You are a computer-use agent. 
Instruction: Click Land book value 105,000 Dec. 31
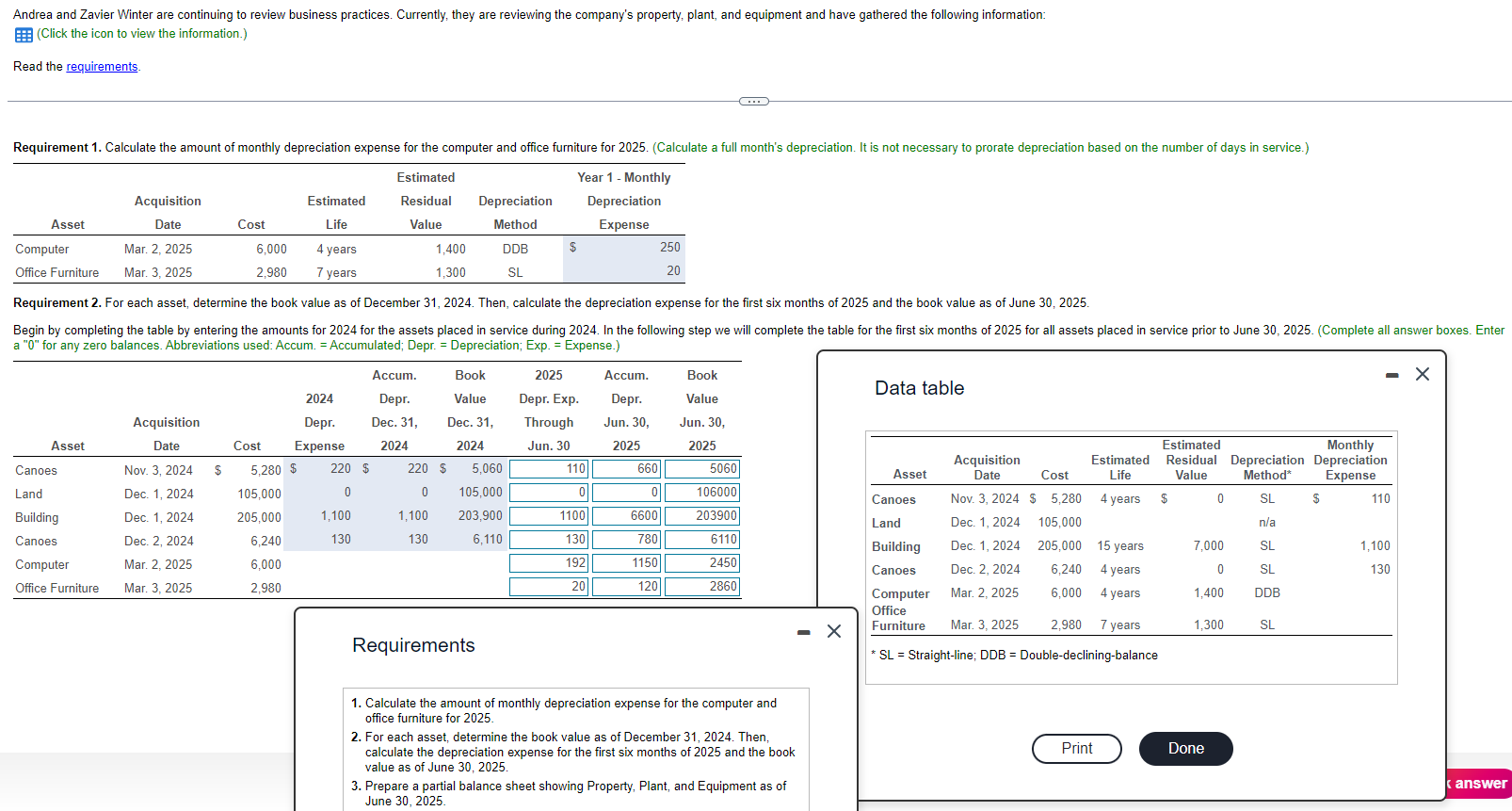point(480,493)
